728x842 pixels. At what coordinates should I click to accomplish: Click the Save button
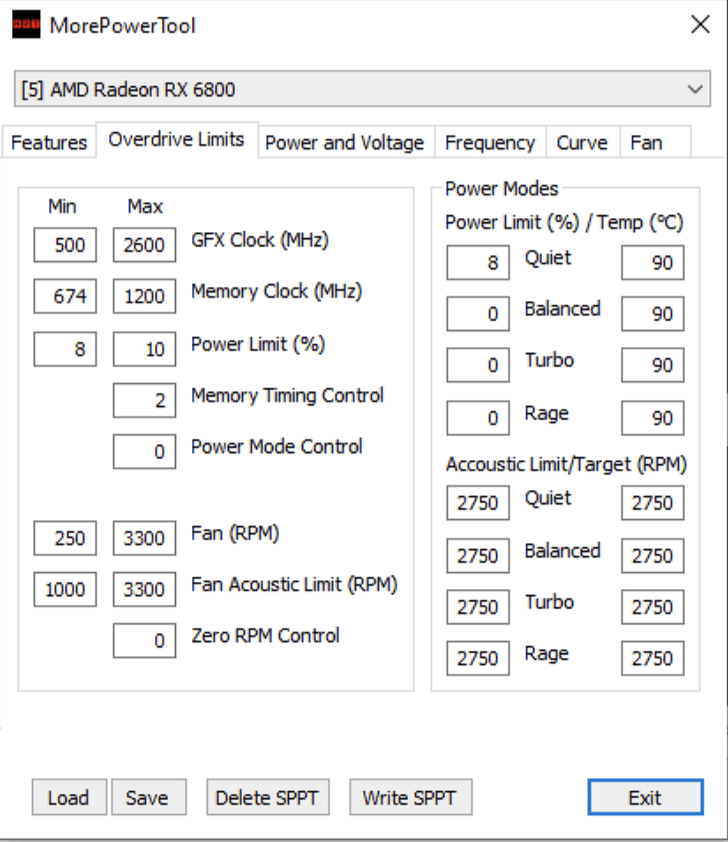coord(148,797)
